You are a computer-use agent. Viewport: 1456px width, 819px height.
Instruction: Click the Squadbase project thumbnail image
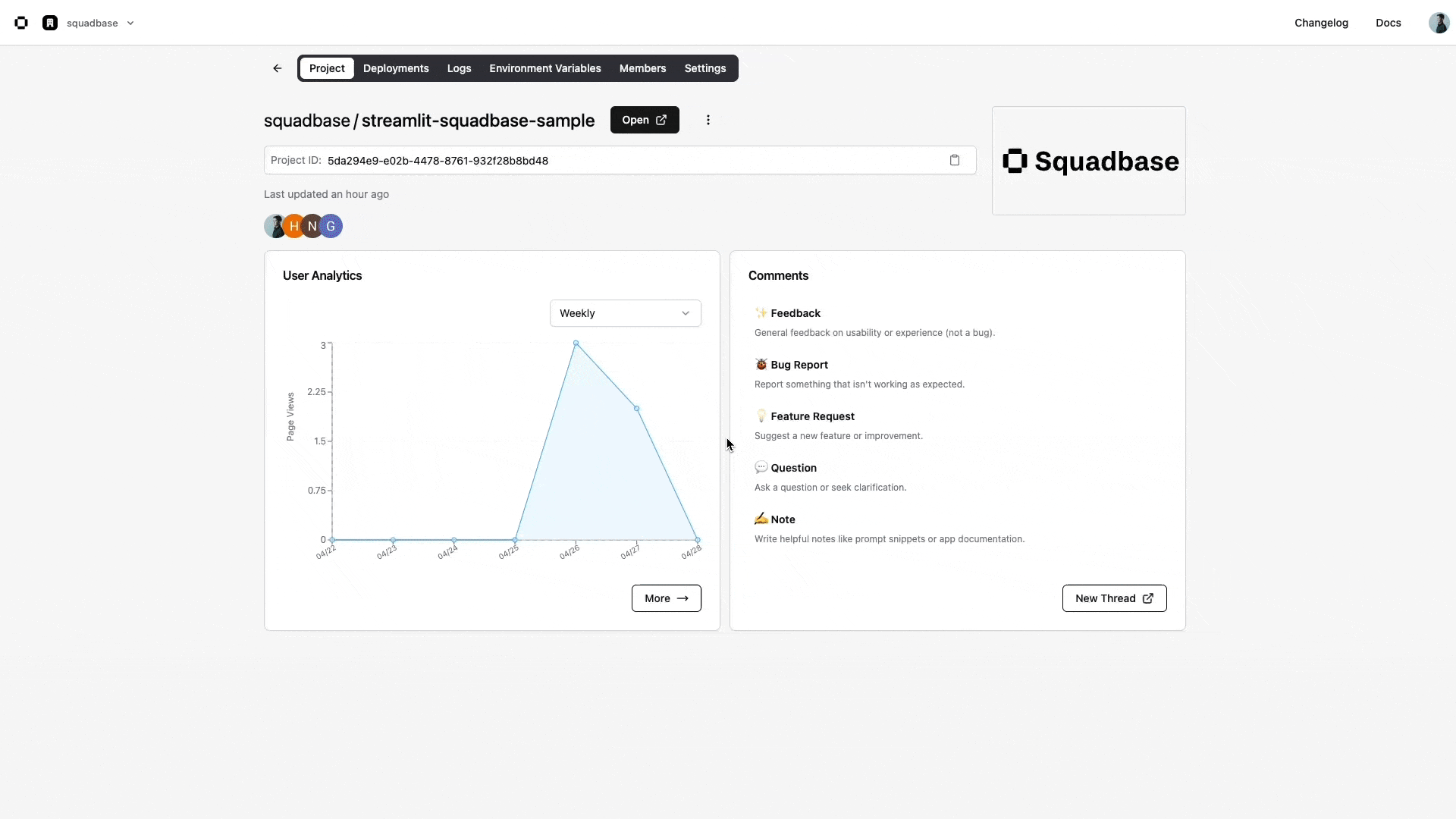click(x=1088, y=161)
